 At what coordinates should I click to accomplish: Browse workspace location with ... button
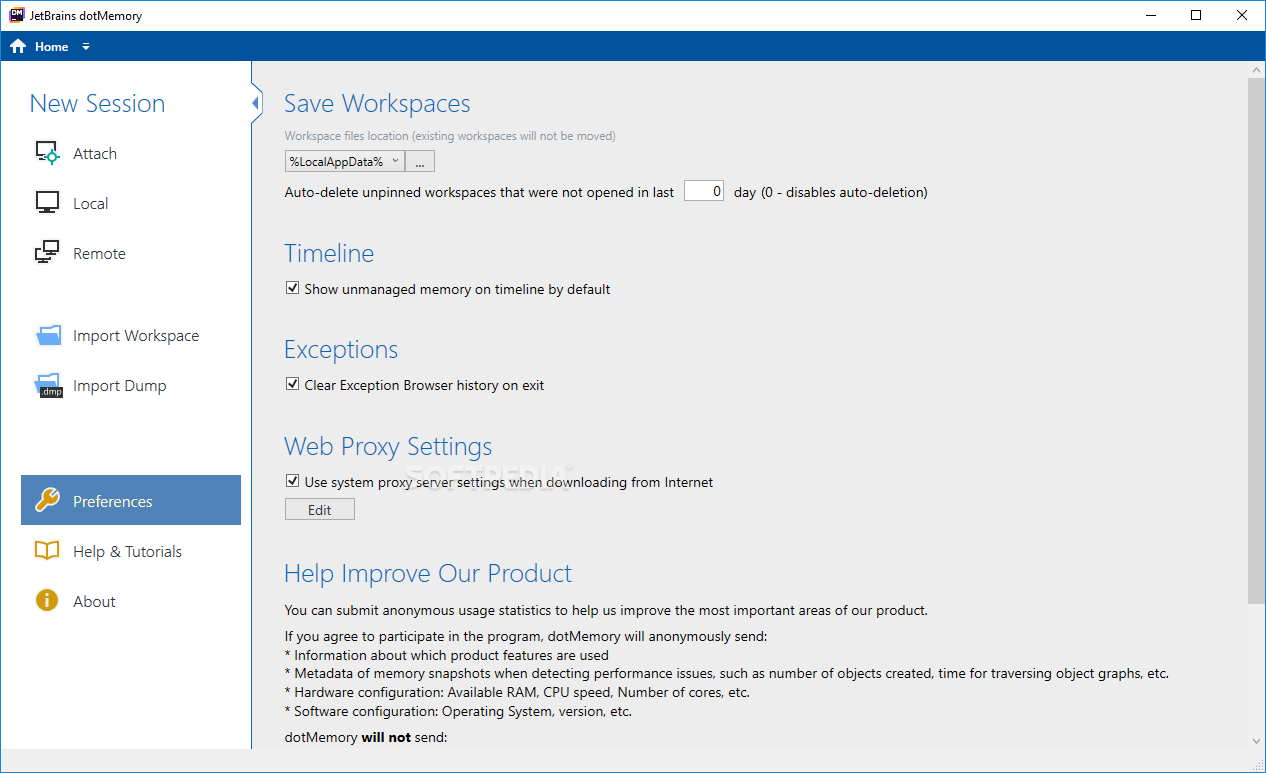coord(420,161)
